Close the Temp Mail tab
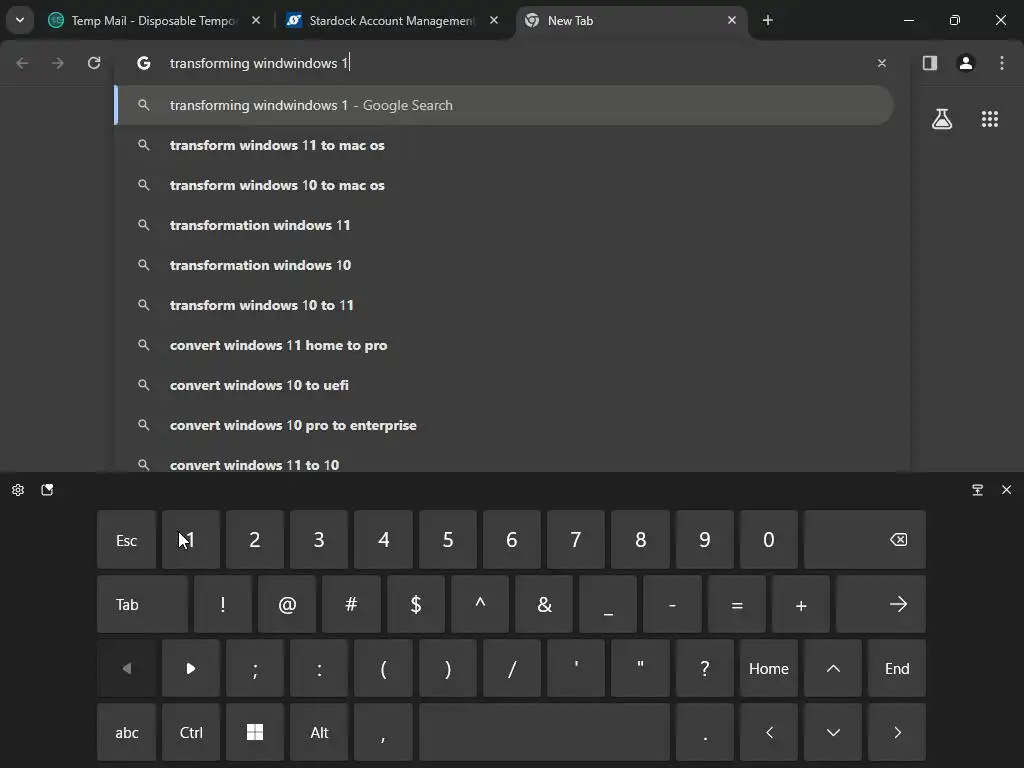The width and height of the screenshot is (1024, 768). click(x=256, y=20)
